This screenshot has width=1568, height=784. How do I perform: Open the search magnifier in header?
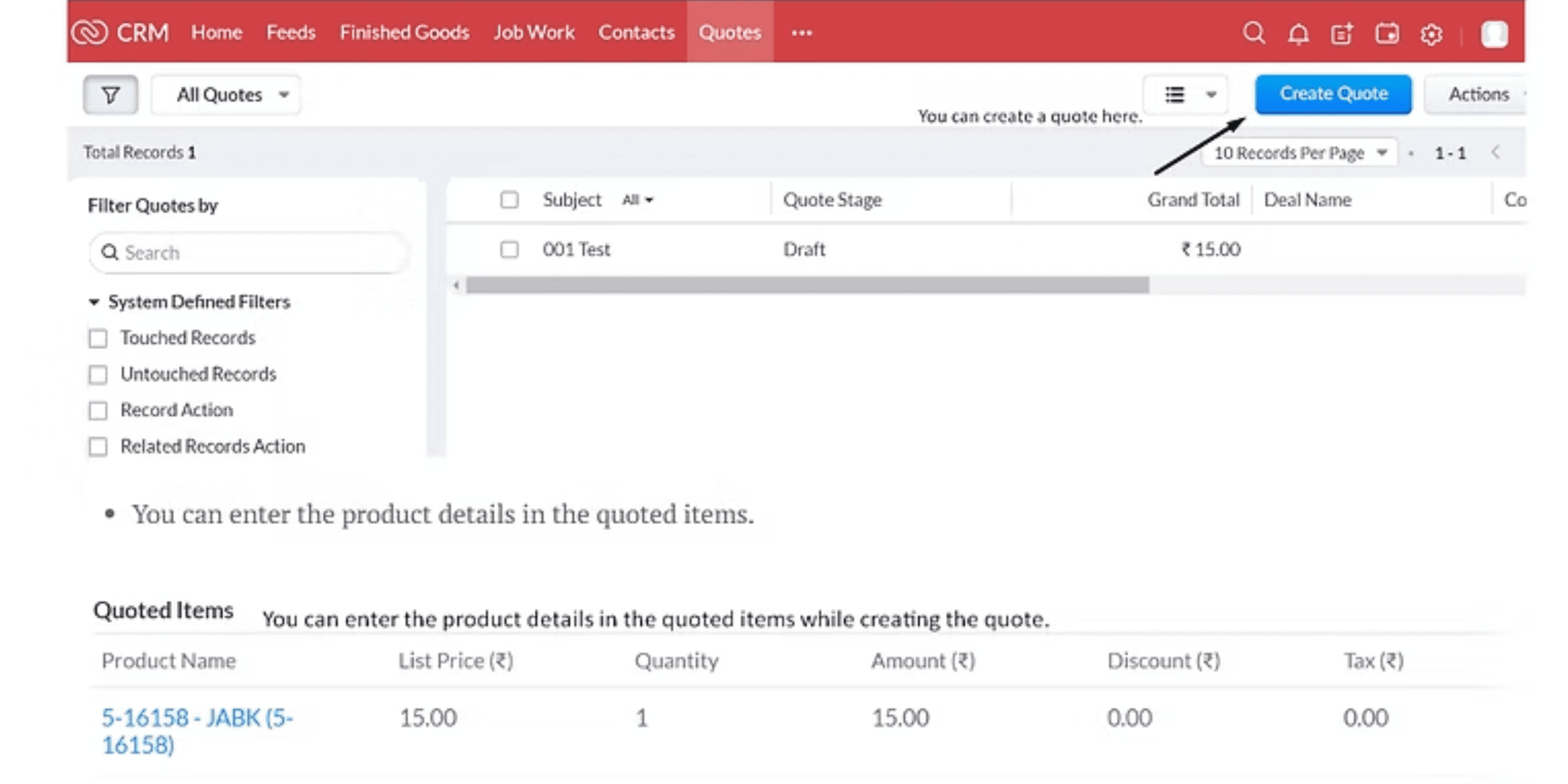point(1253,33)
